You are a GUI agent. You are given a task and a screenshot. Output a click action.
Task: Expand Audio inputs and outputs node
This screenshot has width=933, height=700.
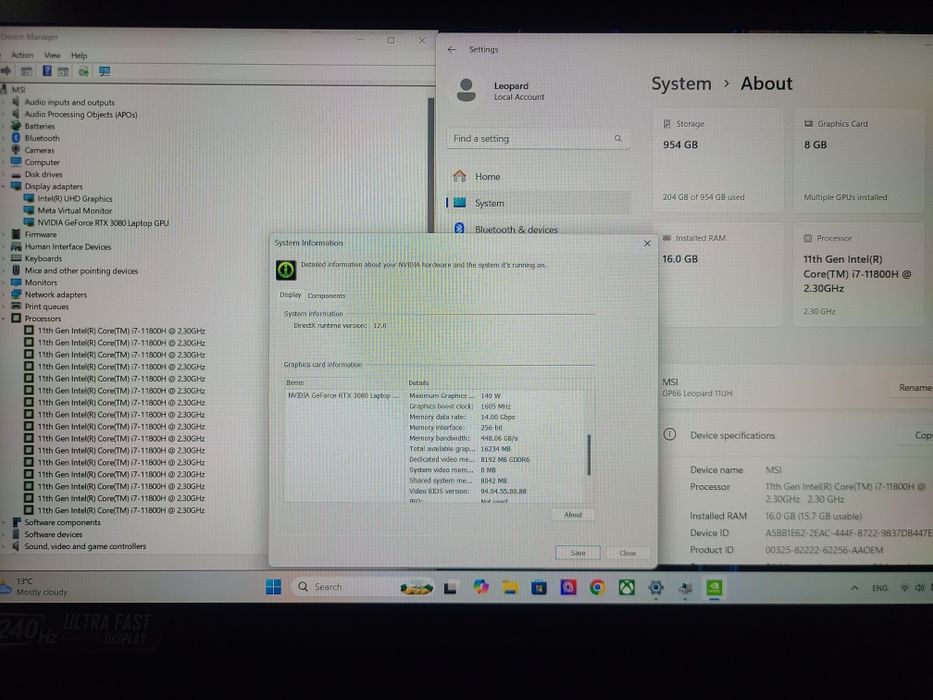pos(5,102)
